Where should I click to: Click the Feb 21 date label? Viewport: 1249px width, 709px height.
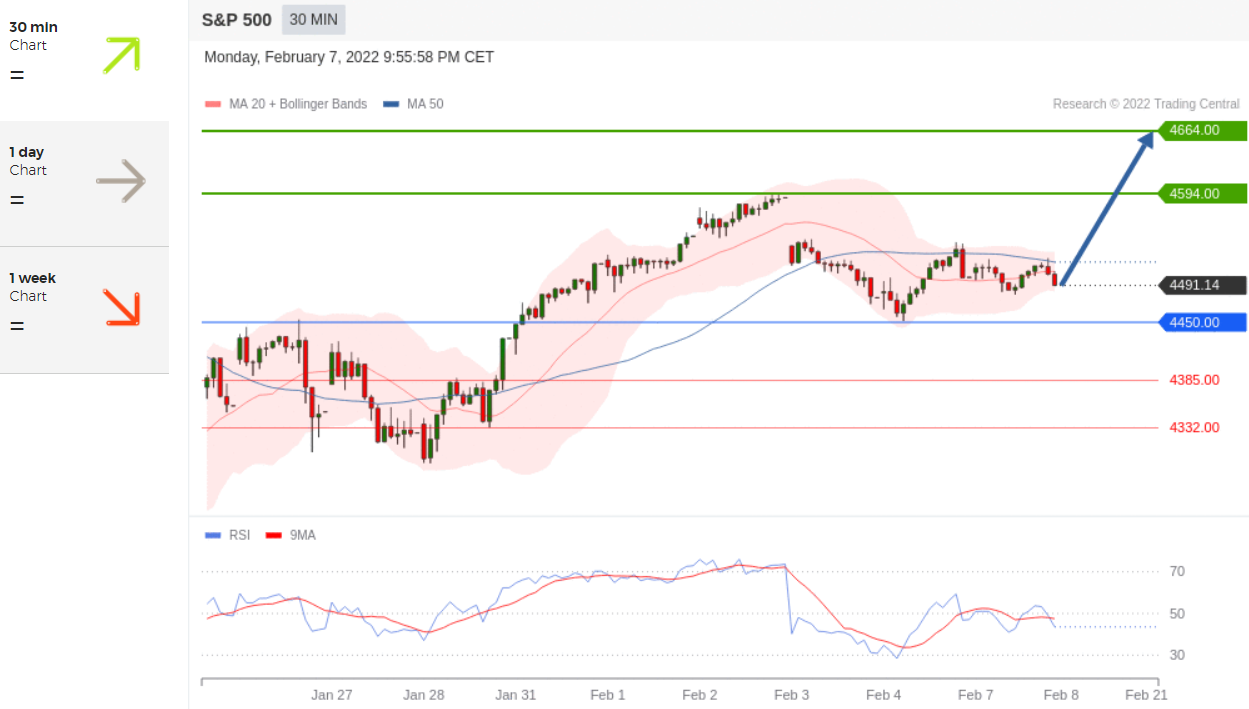[1145, 694]
